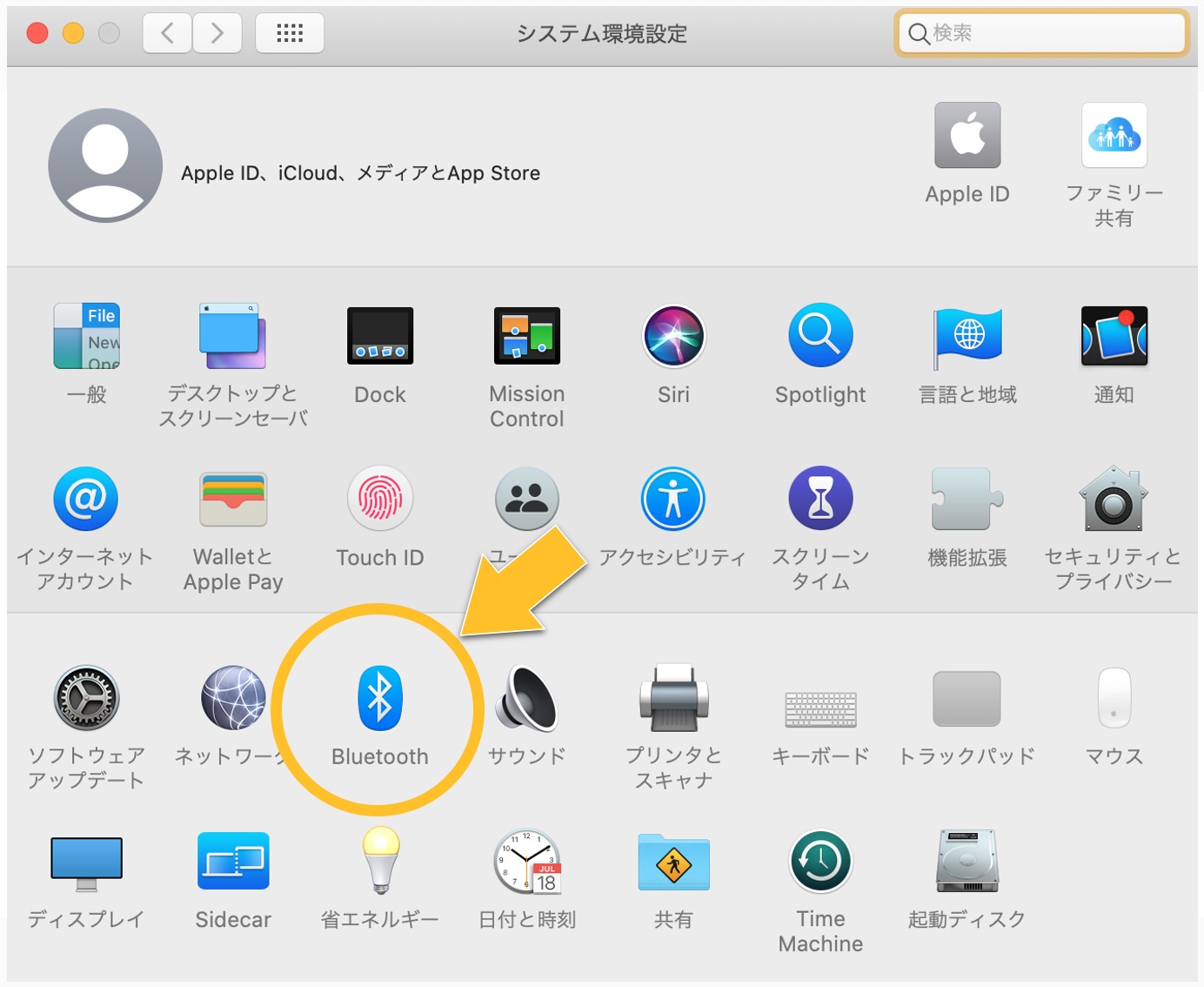The image size is (1204, 987).
Task: Open Mission Control preferences
Action: click(x=526, y=336)
